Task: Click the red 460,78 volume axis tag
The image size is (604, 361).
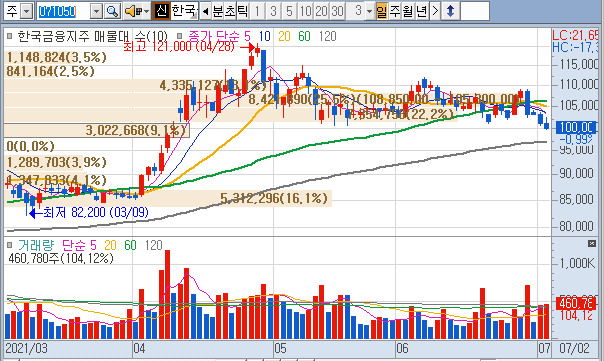Action: coord(576,303)
